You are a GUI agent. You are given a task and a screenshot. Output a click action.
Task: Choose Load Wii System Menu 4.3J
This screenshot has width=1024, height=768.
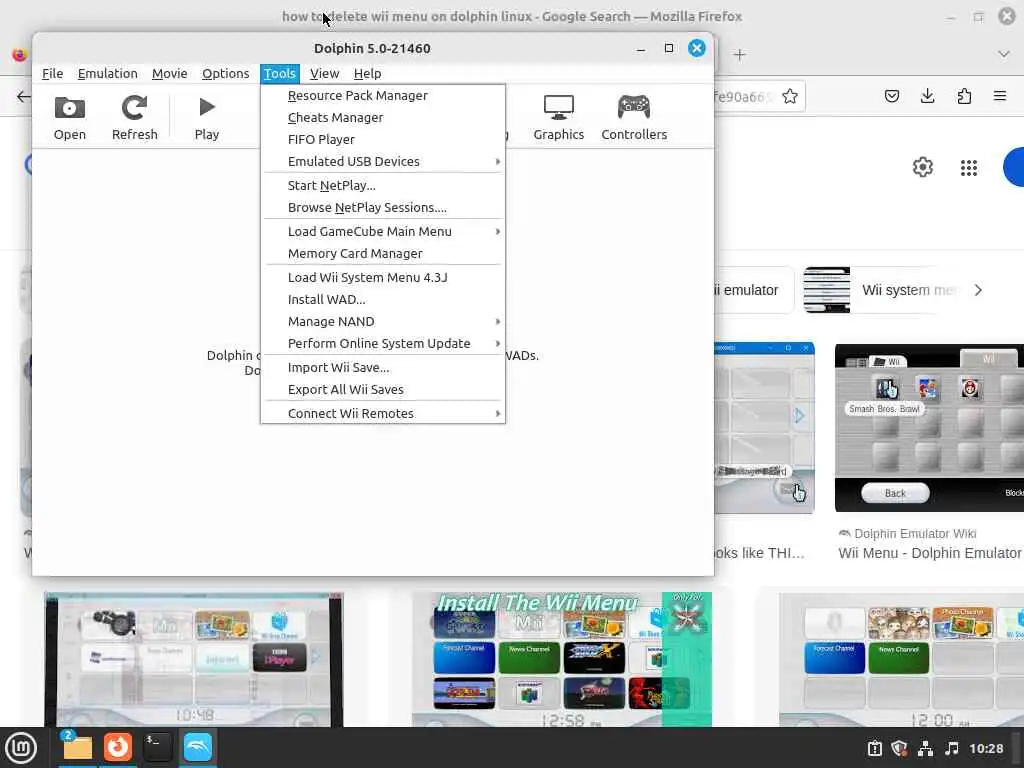click(383, 278)
